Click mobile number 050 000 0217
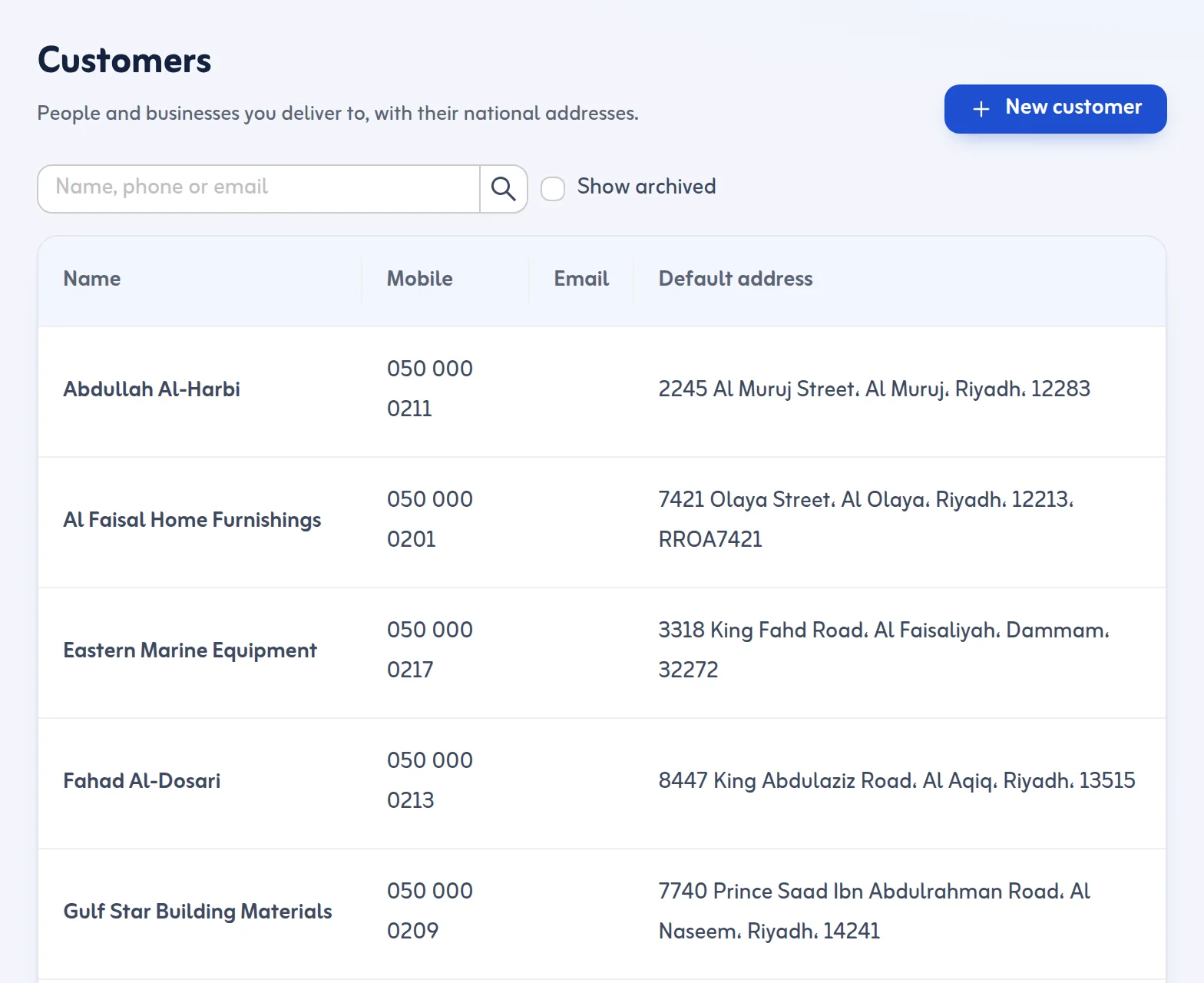Viewport: 1204px width, 983px height. click(430, 650)
